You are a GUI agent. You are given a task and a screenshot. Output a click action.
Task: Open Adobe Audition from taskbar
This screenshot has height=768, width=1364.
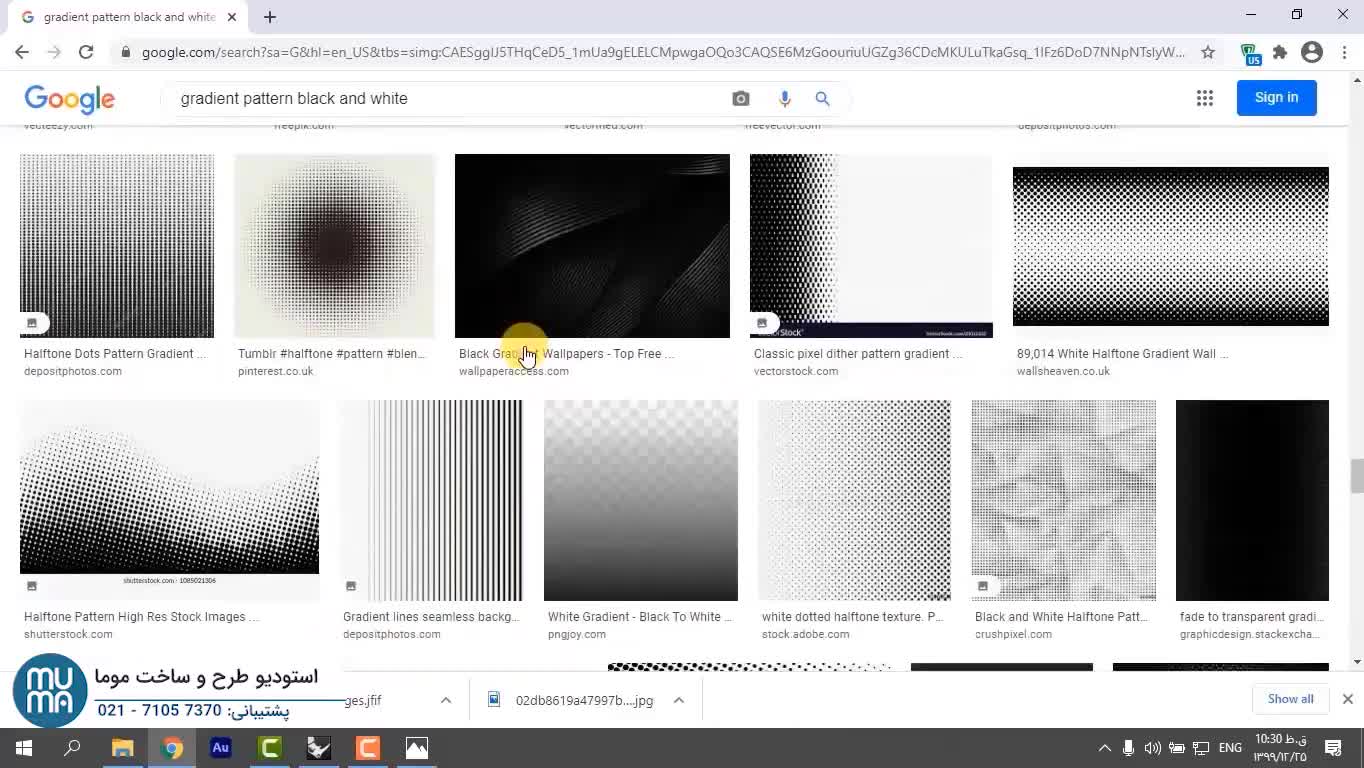221,748
